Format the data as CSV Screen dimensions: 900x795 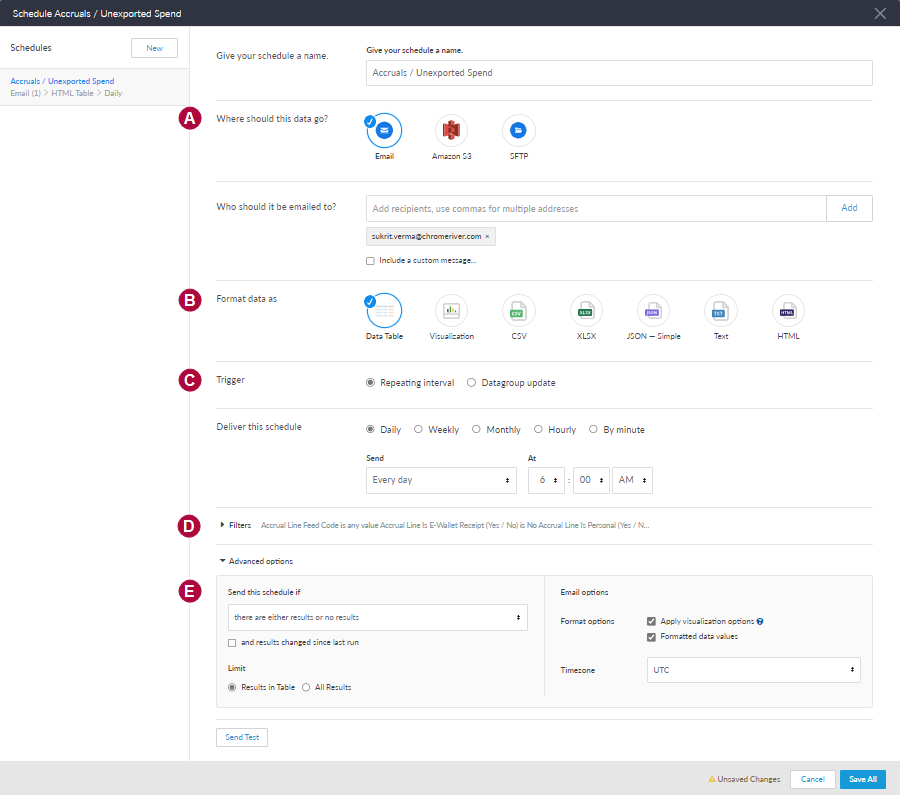click(519, 310)
